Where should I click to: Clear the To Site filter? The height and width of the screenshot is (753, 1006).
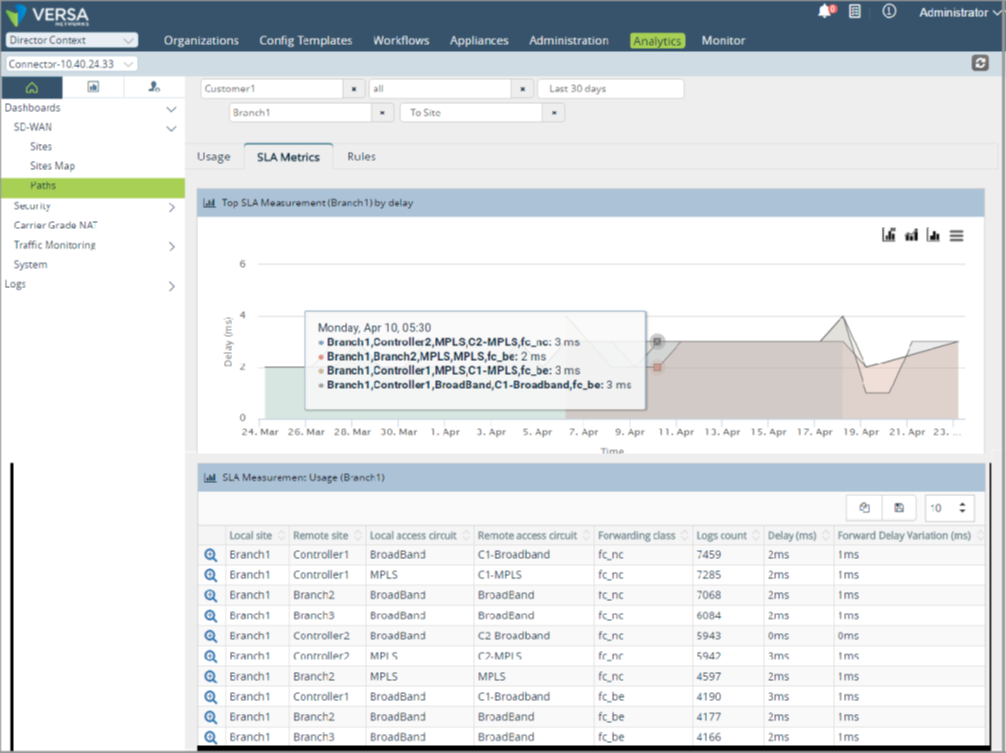(x=554, y=113)
